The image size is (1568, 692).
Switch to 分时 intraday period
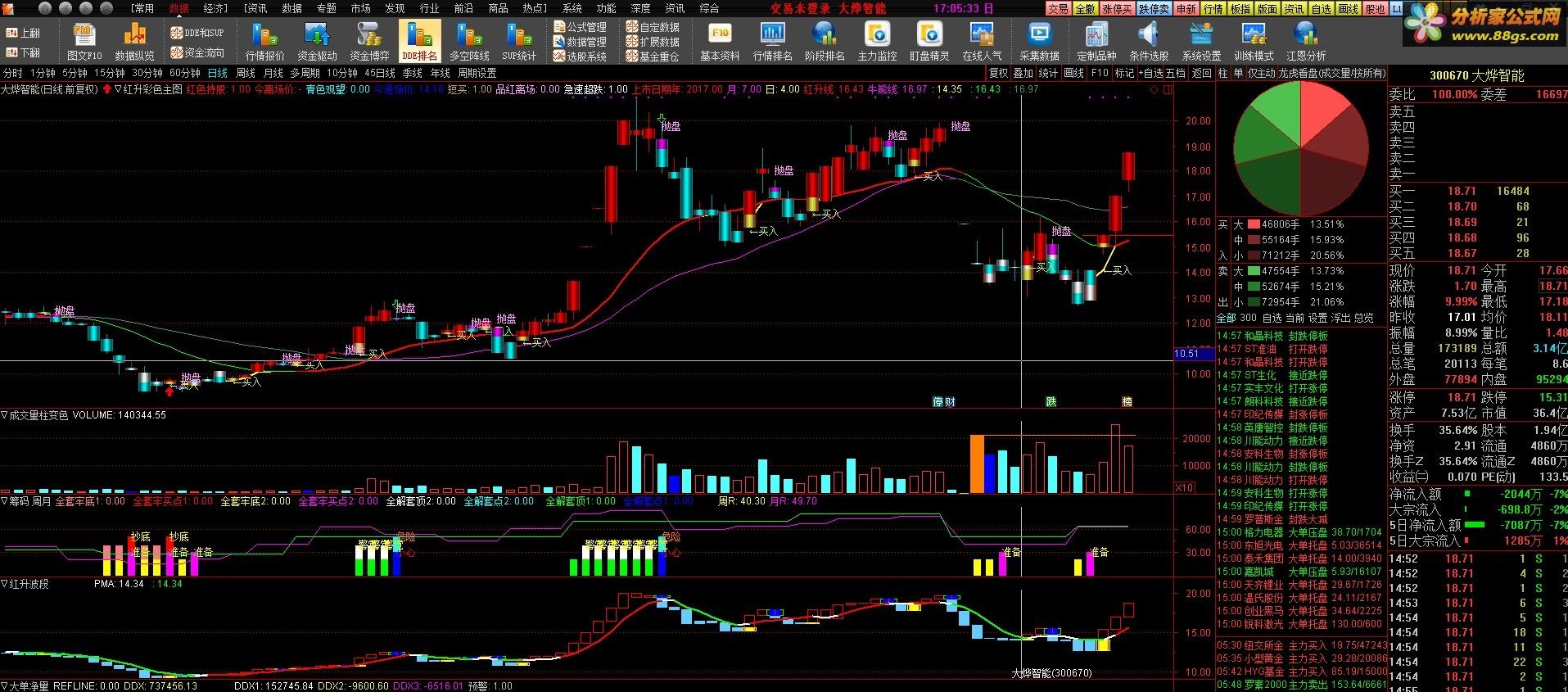click(13, 73)
